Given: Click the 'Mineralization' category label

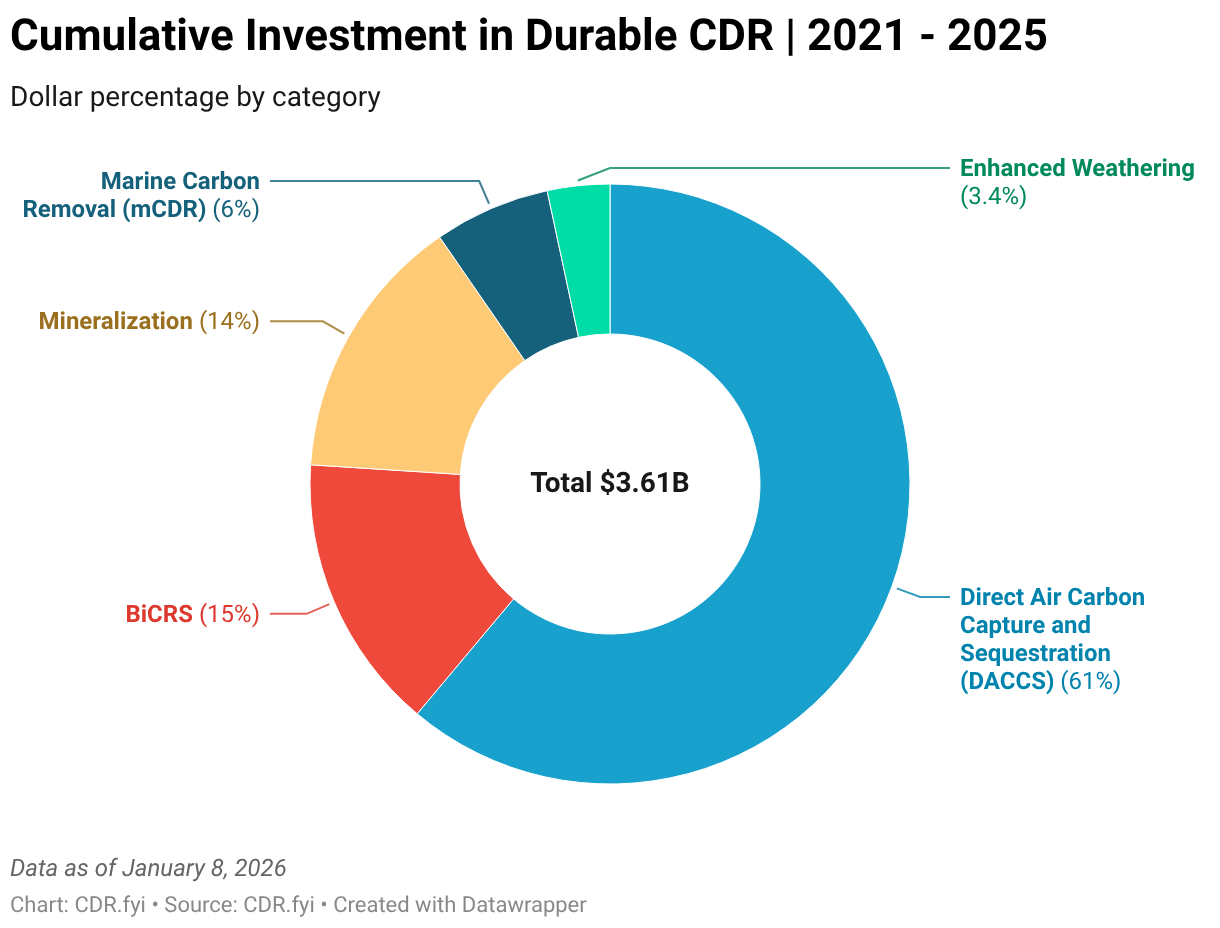Looking at the screenshot, I should (x=115, y=321).
